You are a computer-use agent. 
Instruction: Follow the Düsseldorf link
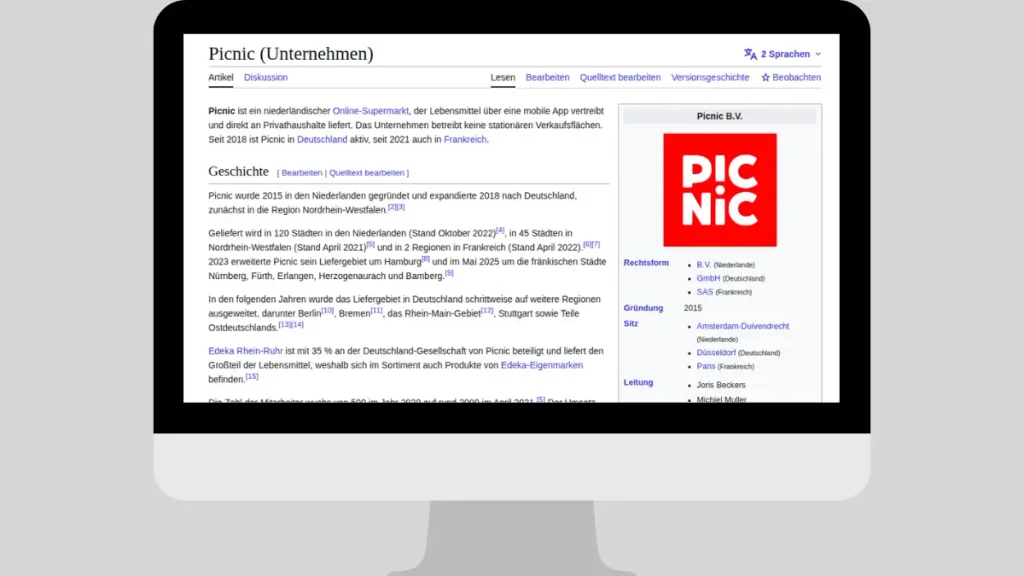coord(716,353)
